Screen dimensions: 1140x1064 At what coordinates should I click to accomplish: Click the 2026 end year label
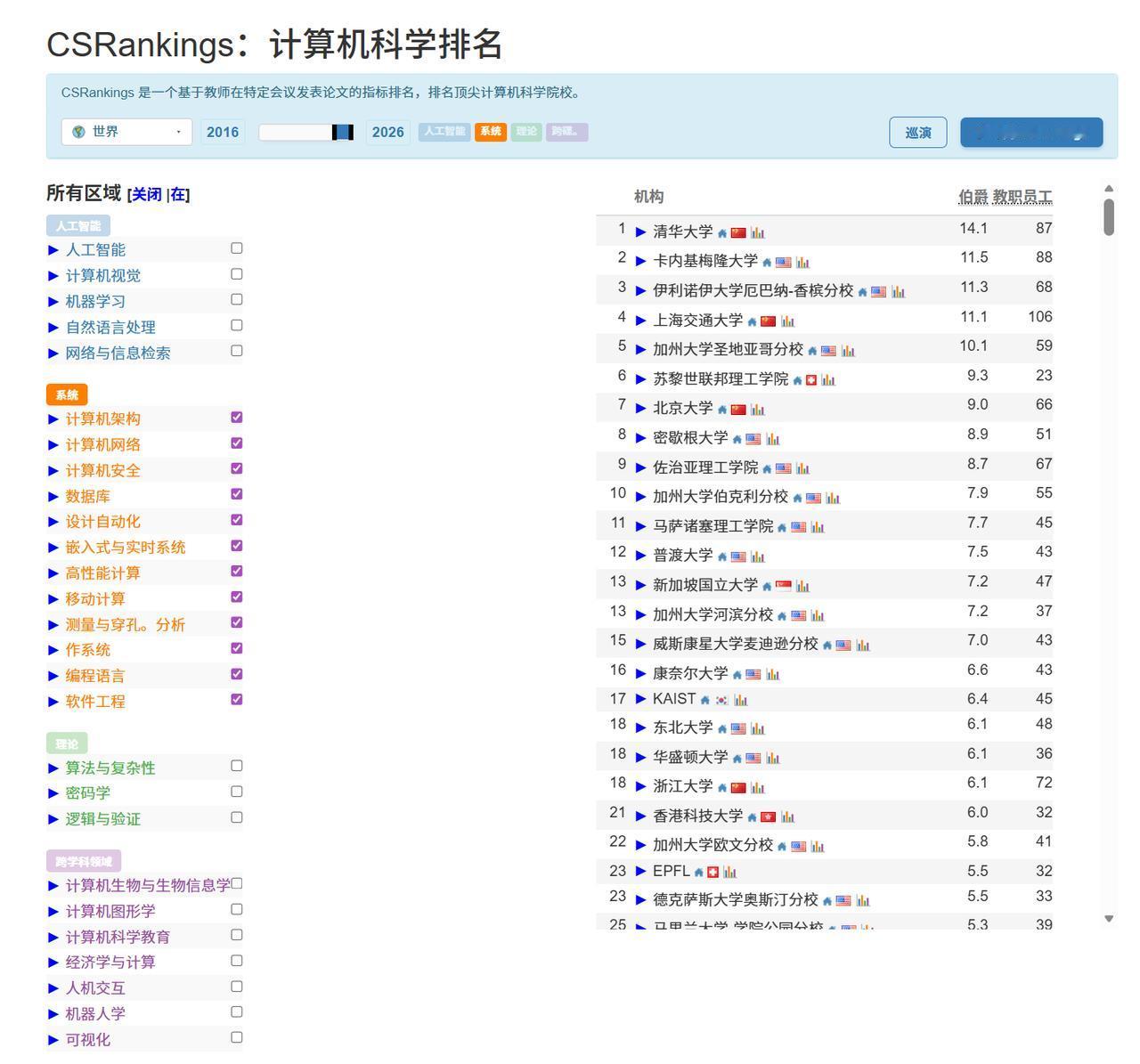pyautogui.click(x=388, y=132)
